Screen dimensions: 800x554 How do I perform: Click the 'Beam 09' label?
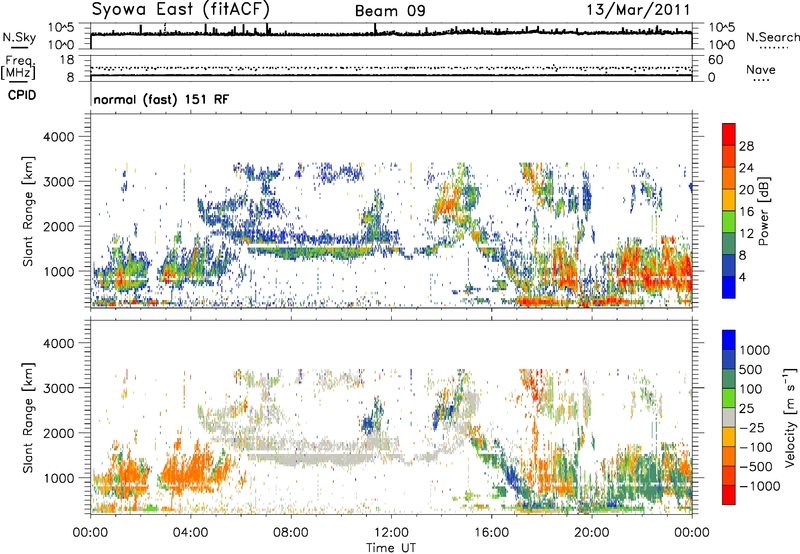(390, 11)
